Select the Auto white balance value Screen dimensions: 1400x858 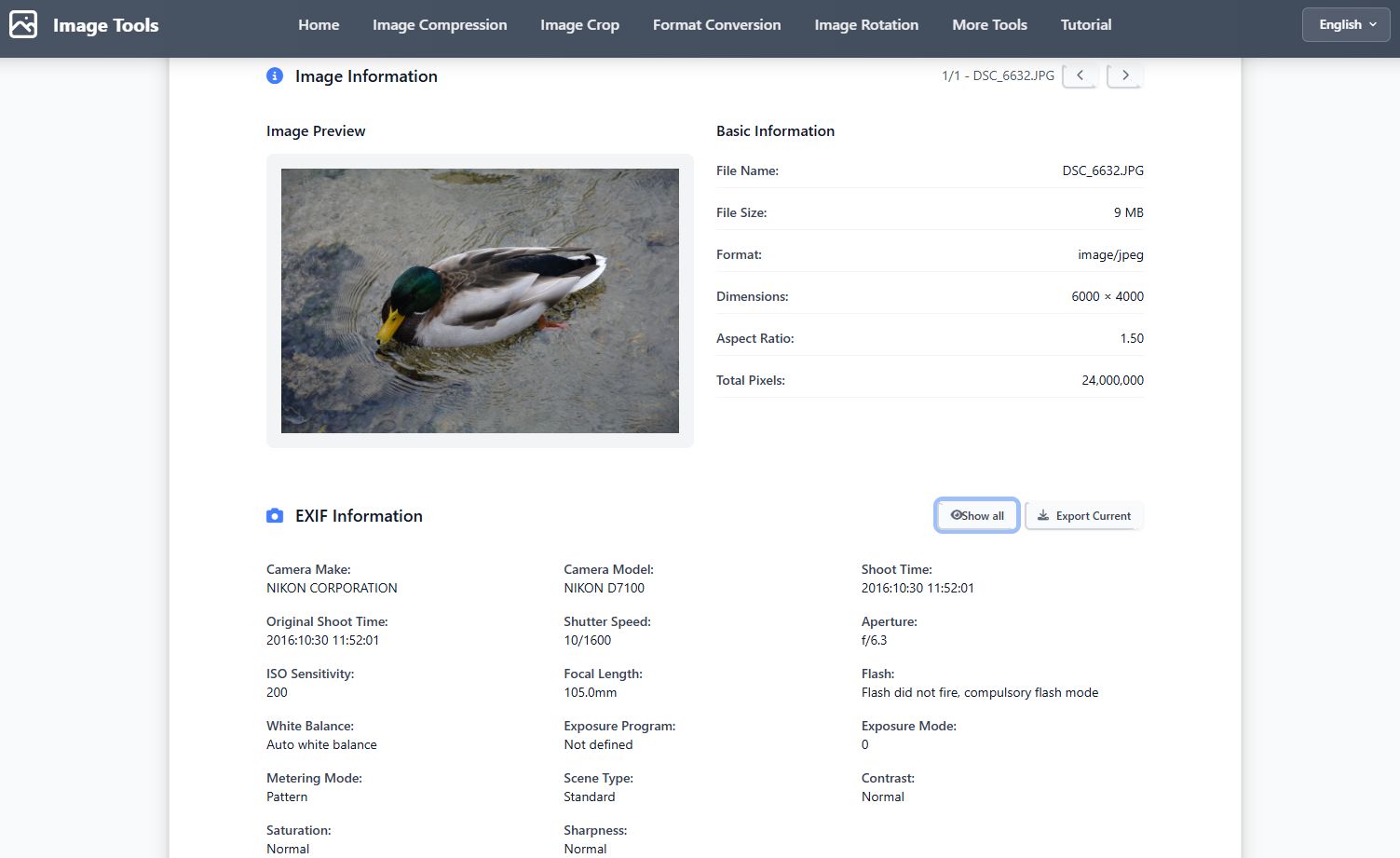[321, 744]
